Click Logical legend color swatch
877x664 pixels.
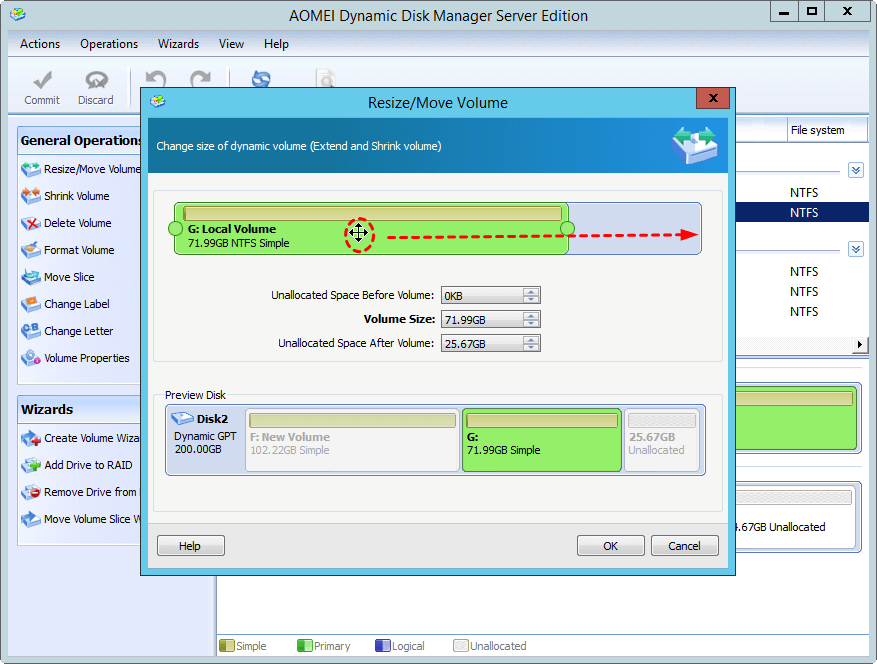click(x=383, y=646)
